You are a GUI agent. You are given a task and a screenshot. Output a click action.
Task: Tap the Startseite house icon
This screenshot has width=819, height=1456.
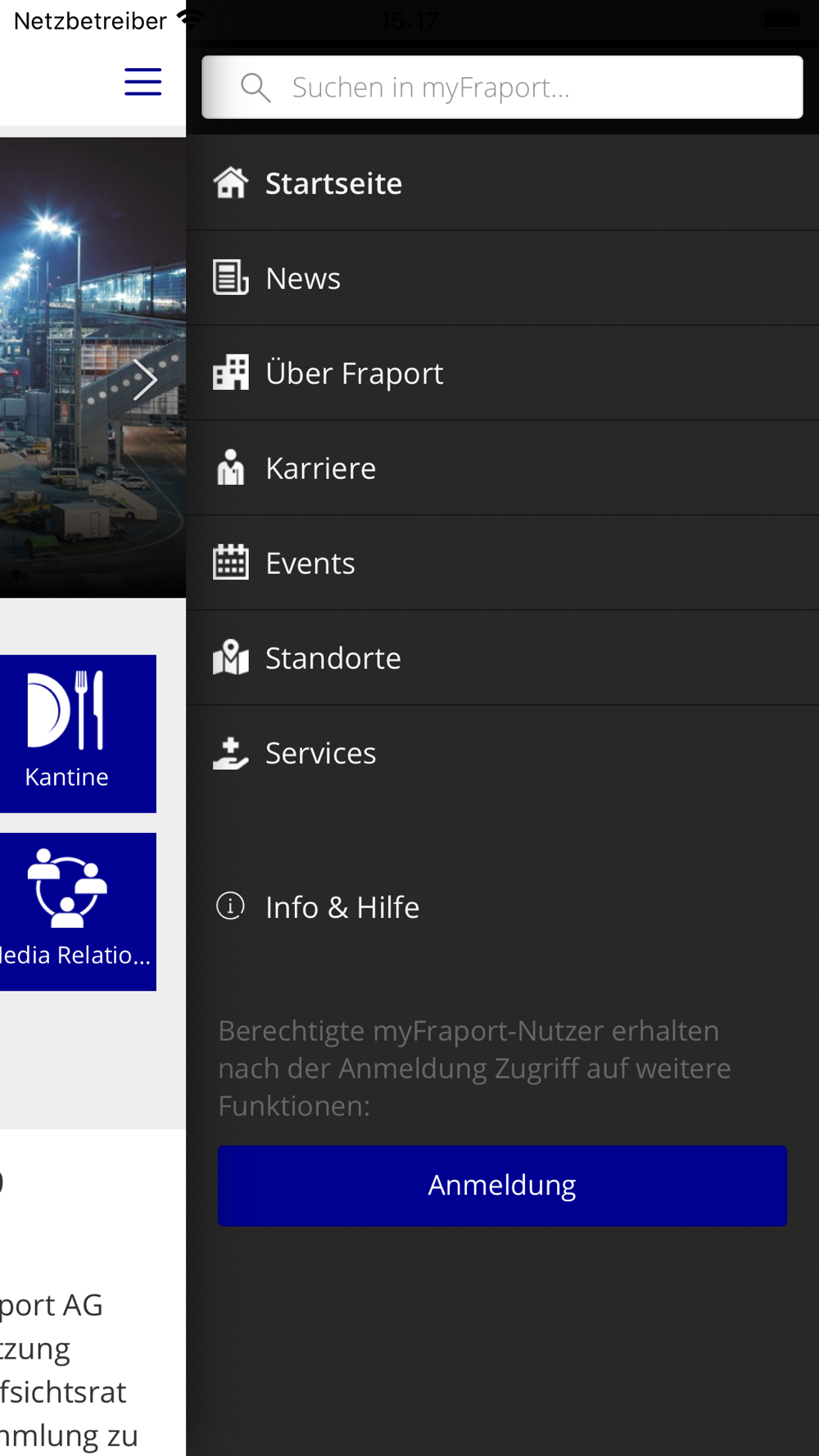click(x=231, y=183)
